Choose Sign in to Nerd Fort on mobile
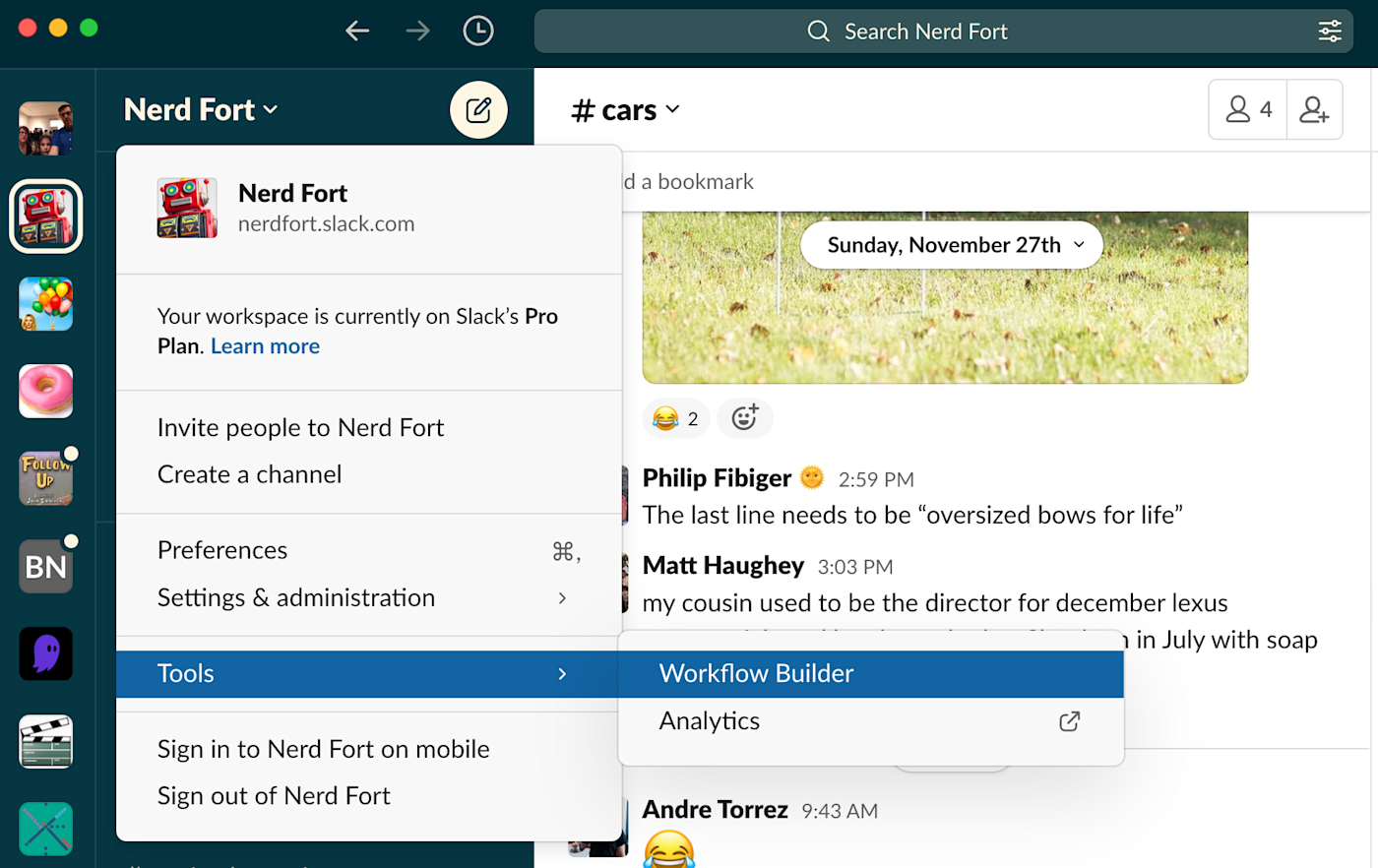 coord(369,750)
